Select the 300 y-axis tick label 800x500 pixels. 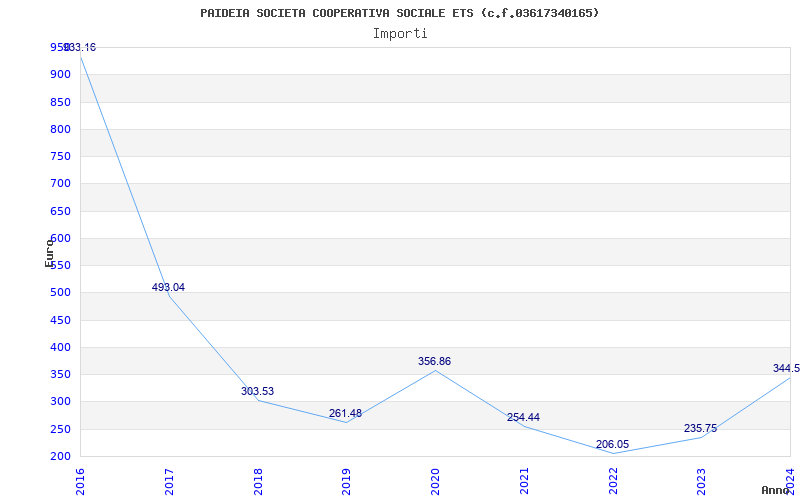click(60, 402)
